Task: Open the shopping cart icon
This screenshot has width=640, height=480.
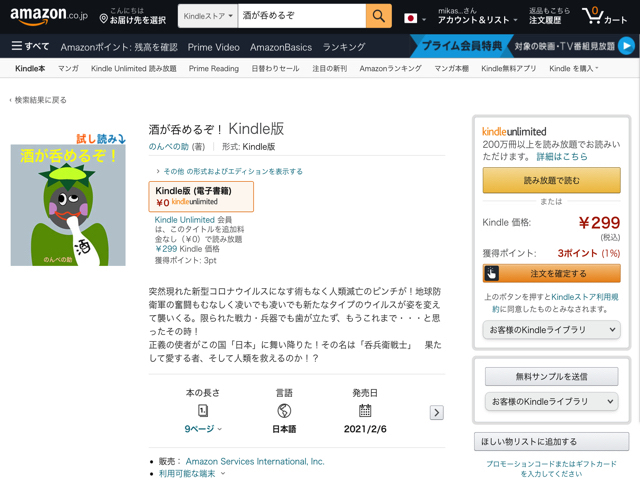Action: 604,17
